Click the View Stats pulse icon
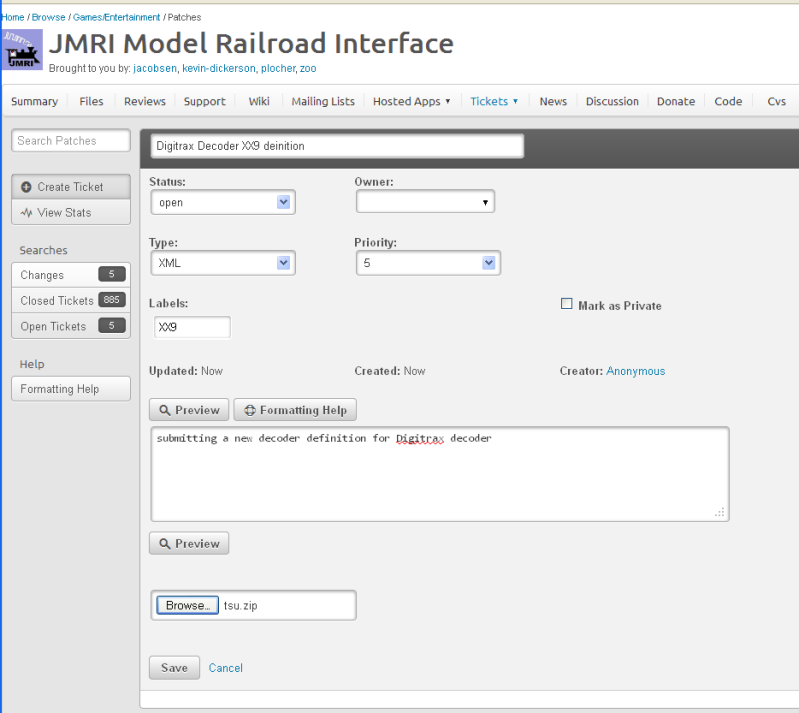 click(26, 212)
